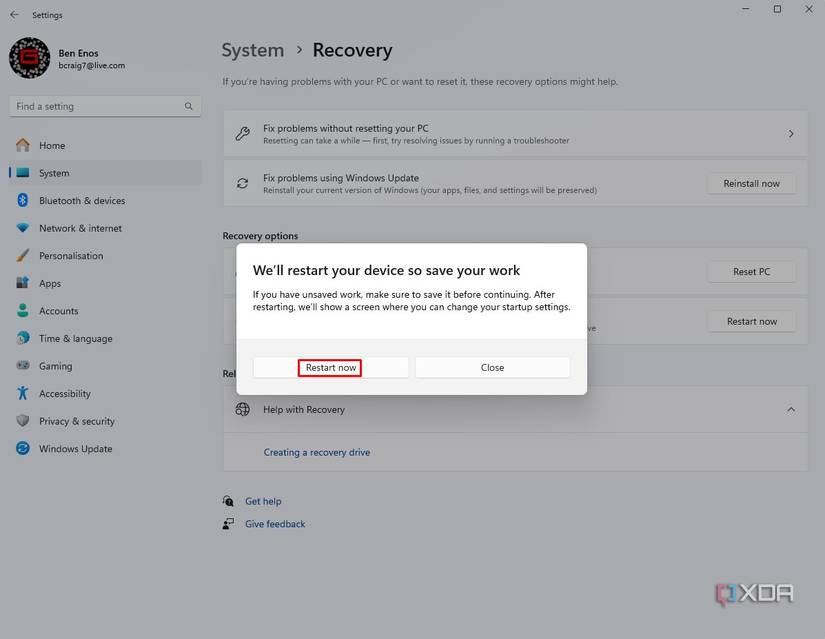Click the Apps icon in sidebar
This screenshot has height=639, width=825.
pyautogui.click(x=23, y=283)
